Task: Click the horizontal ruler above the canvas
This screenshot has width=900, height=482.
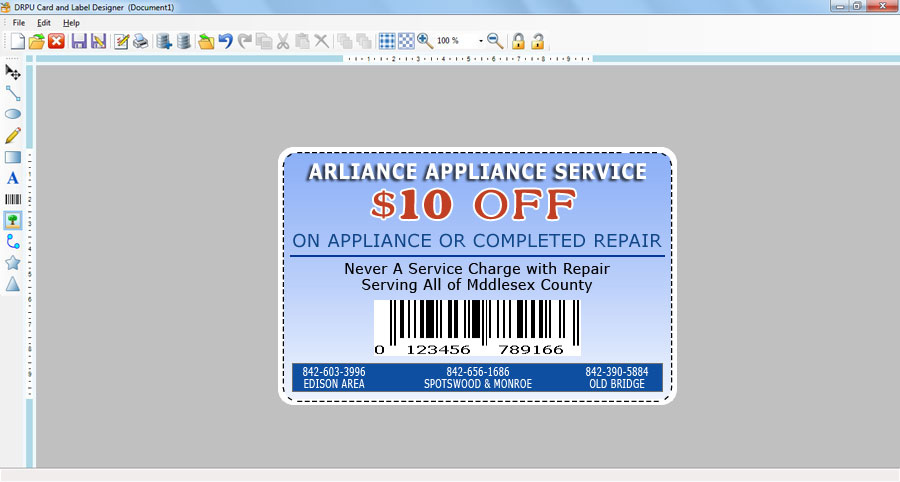Action: 468,59
